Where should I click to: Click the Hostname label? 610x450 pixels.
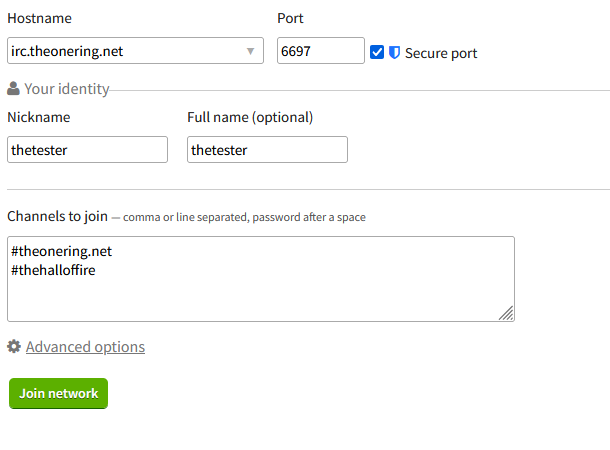(39, 18)
